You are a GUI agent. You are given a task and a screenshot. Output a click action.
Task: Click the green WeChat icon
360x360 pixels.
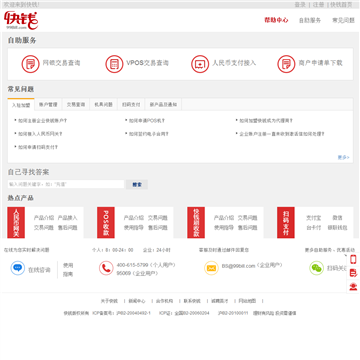[x=316, y=268]
